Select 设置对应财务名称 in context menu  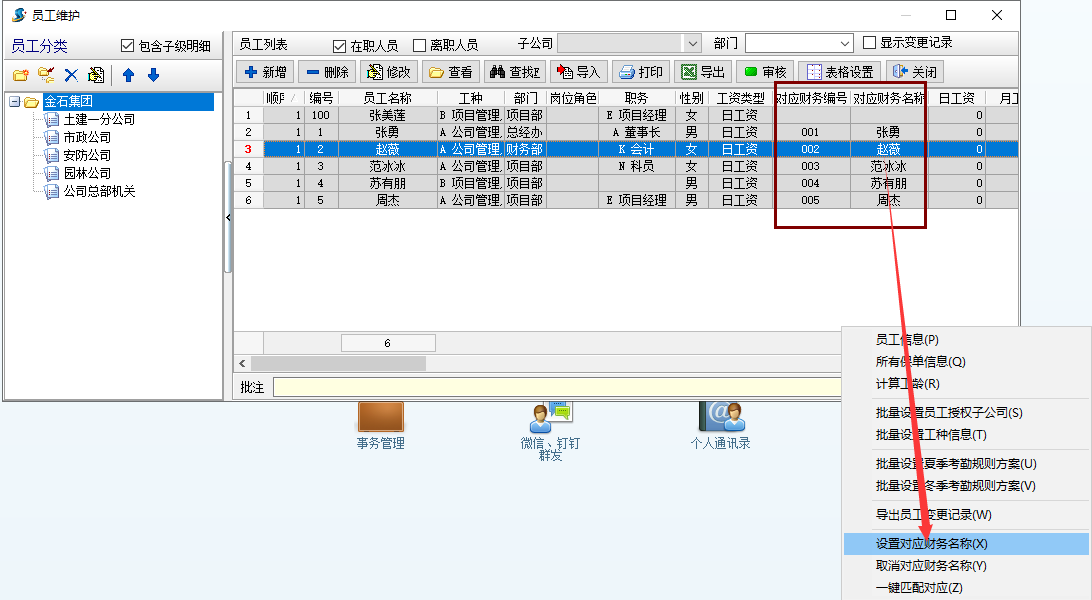point(930,544)
